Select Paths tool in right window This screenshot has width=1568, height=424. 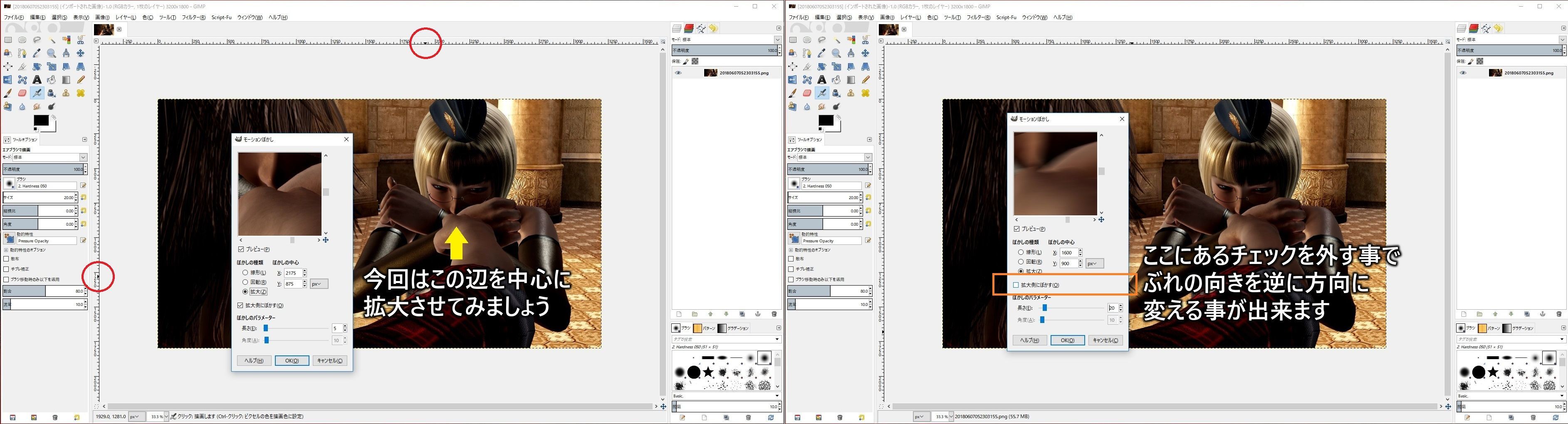coord(807,54)
